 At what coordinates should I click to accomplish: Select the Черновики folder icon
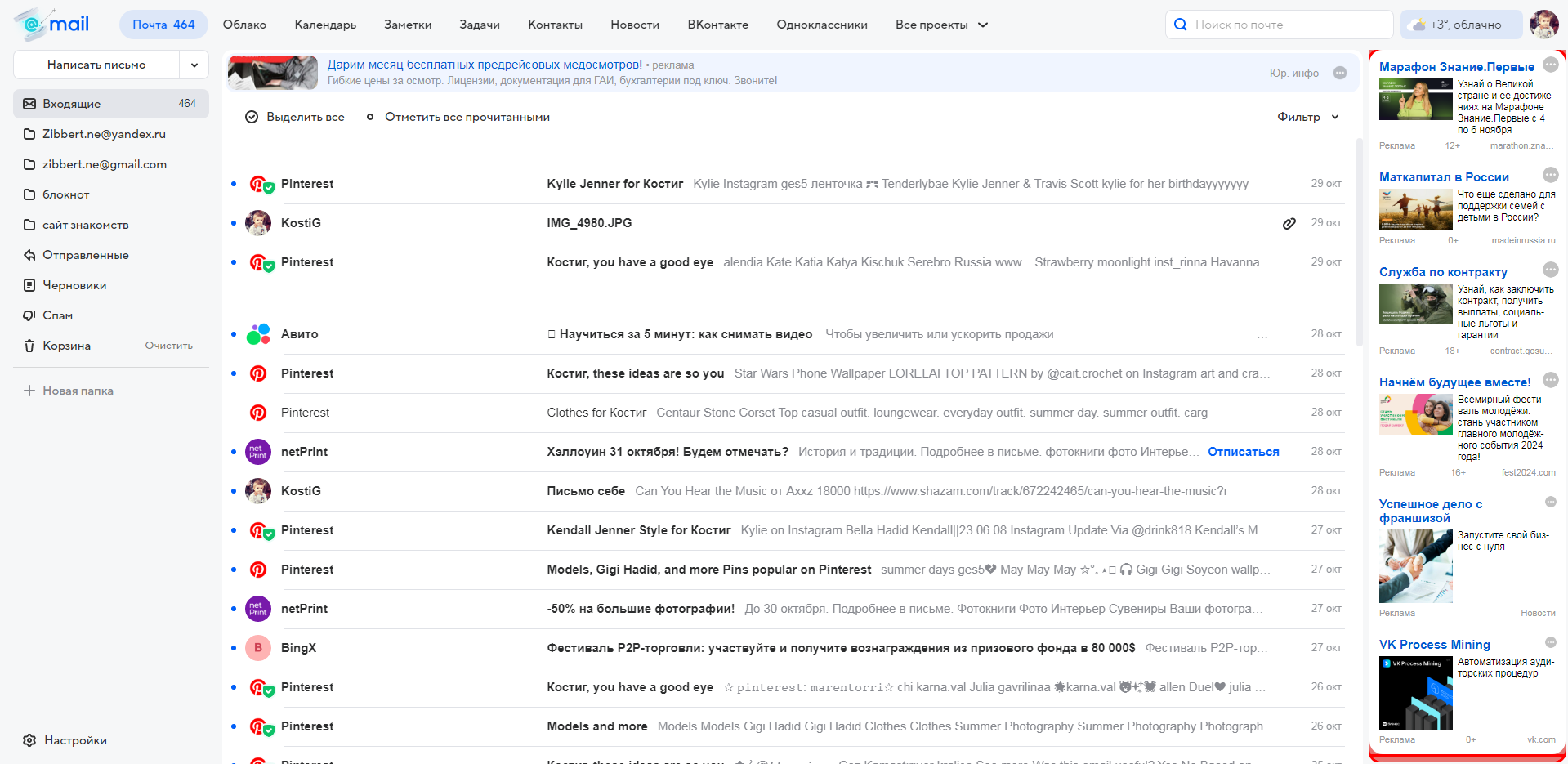tap(29, 284)
